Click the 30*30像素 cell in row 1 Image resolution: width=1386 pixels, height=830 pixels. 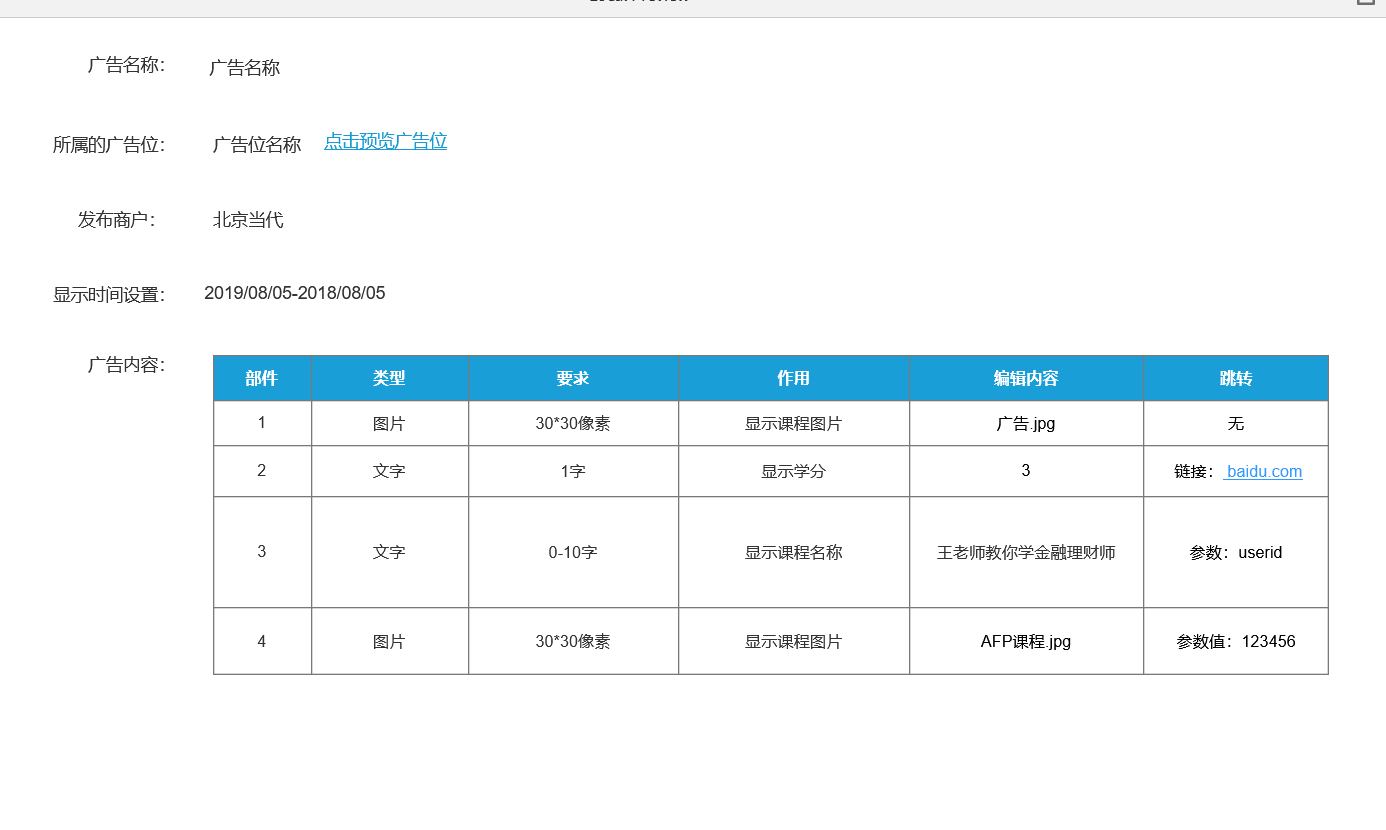(573, 424)
